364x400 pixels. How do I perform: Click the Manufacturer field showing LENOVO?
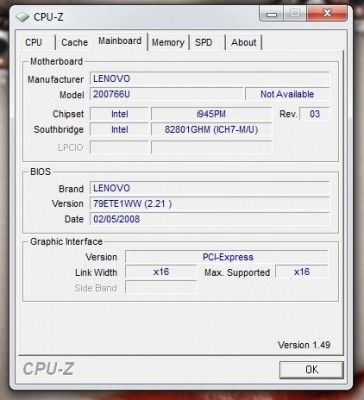coord(210,79)
